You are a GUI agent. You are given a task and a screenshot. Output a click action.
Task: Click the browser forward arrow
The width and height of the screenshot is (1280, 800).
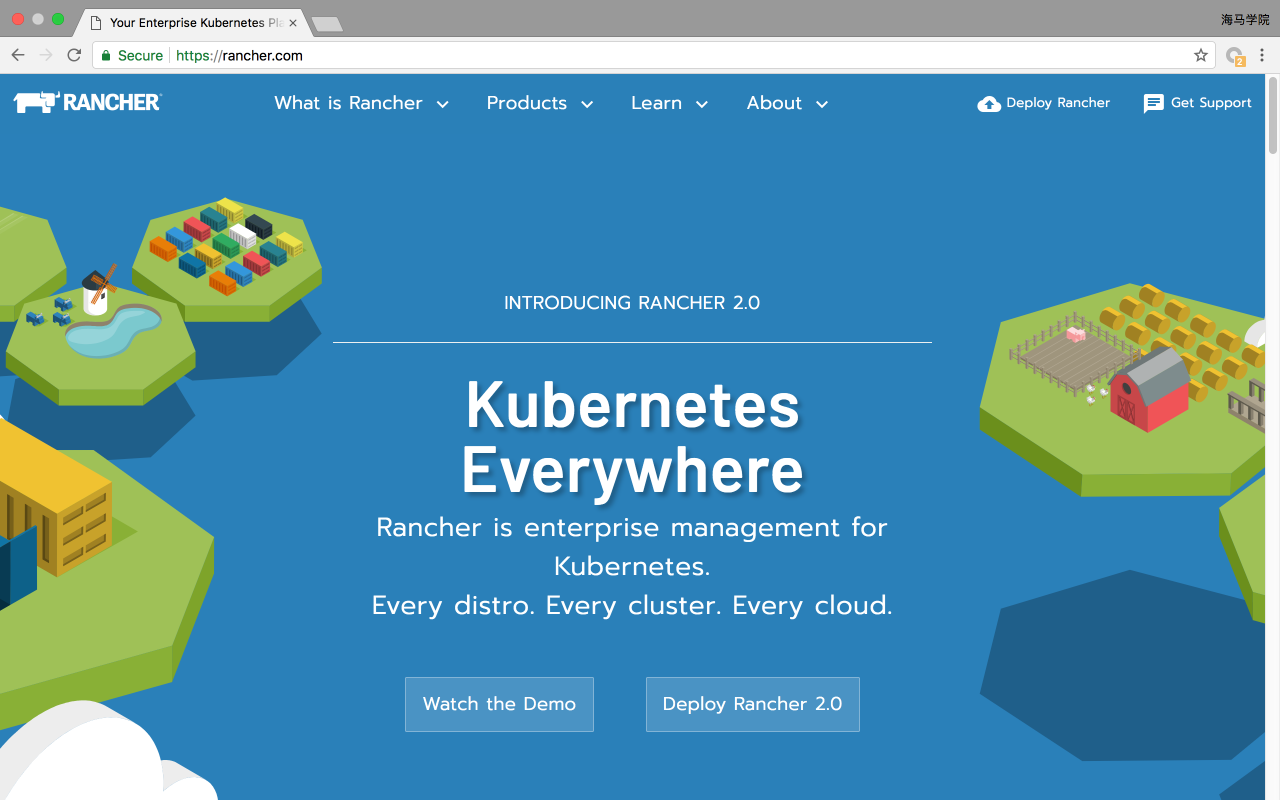pyautogui.click(x=46, y=55)
